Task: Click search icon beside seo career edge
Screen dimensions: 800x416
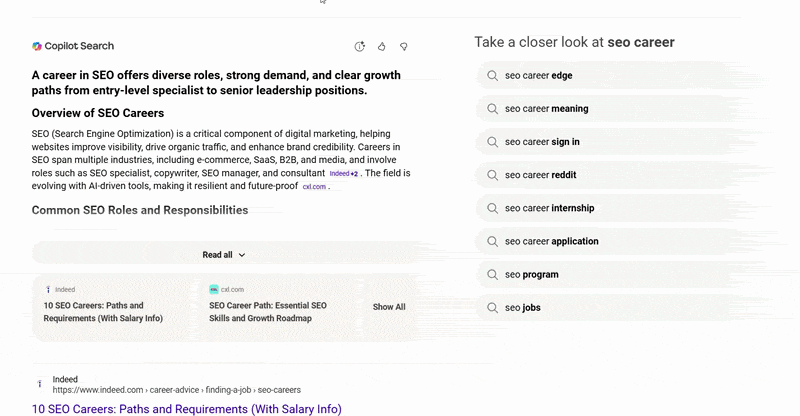Action: (x=492, y=76)
